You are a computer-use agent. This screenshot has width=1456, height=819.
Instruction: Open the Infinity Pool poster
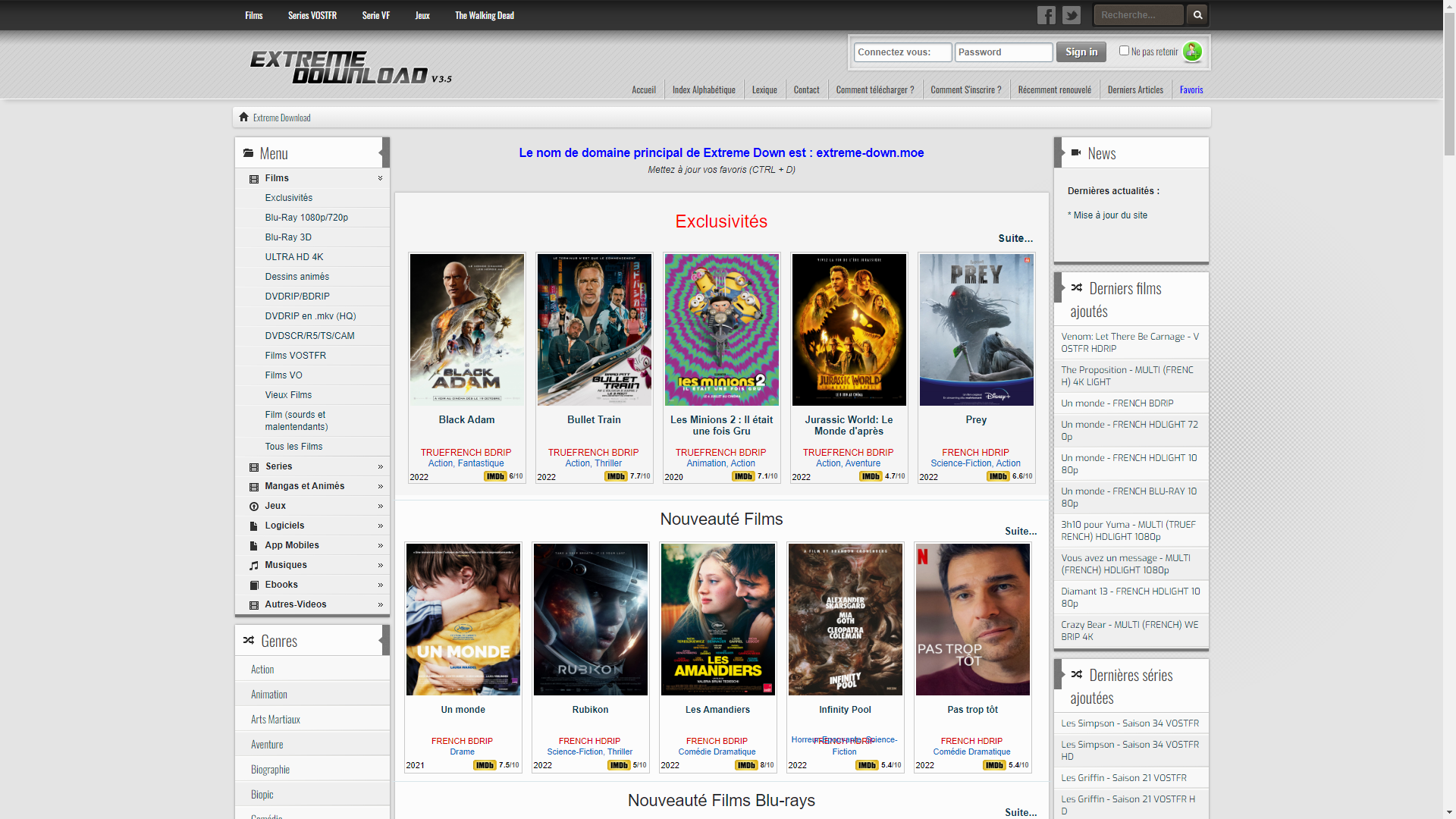845,620
